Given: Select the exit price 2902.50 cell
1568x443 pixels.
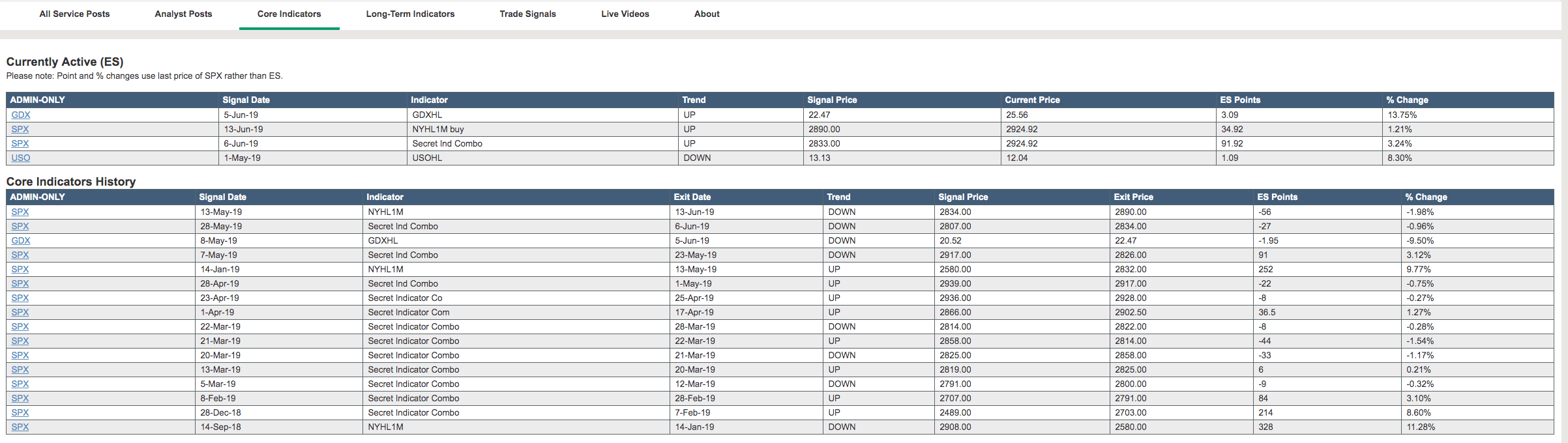Looking at the screenshot, I should 1181,312.
